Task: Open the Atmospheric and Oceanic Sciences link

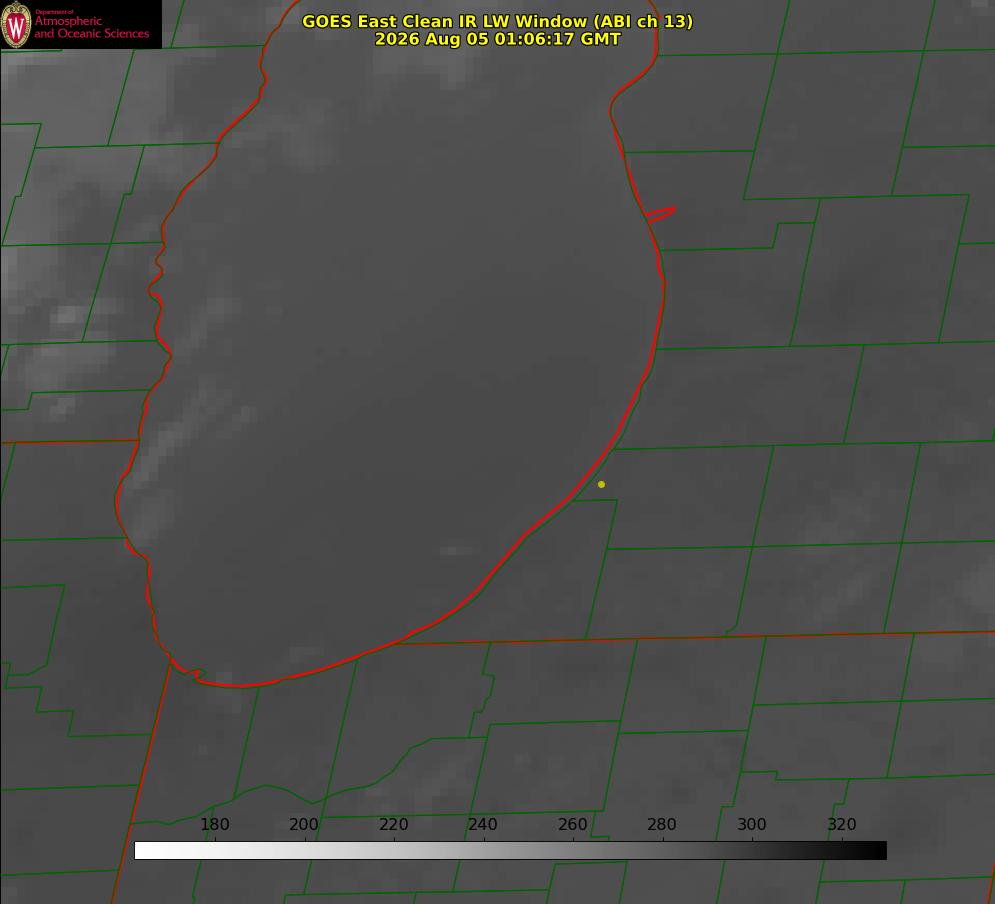Action: pyautogui.click(x=91, y=27)
